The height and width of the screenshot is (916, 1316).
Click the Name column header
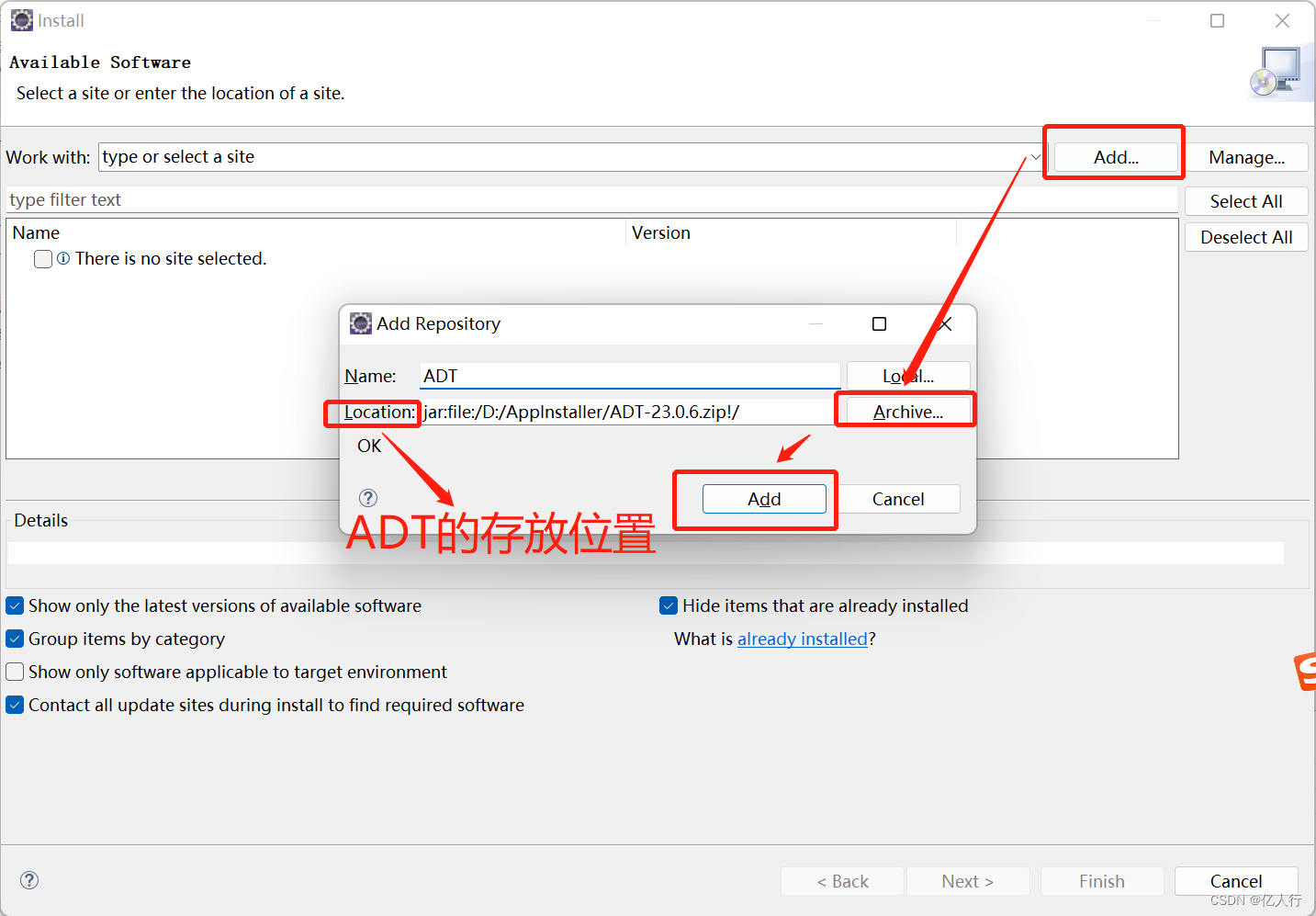click(x=316, y=233)
